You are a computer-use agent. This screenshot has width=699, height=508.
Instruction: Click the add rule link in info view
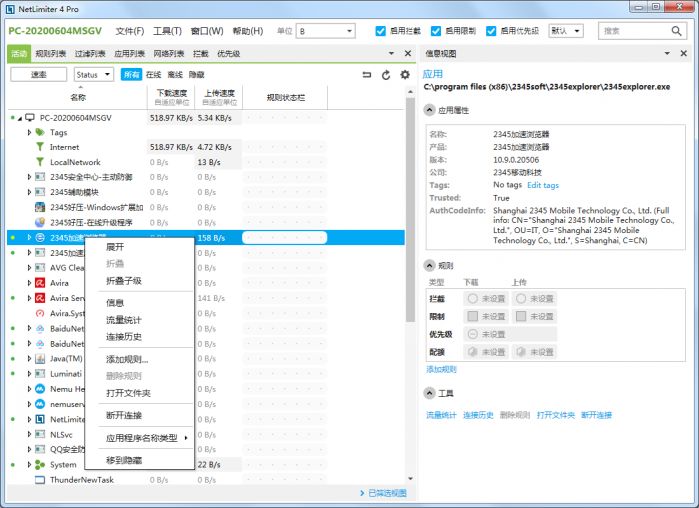(441, 369)
